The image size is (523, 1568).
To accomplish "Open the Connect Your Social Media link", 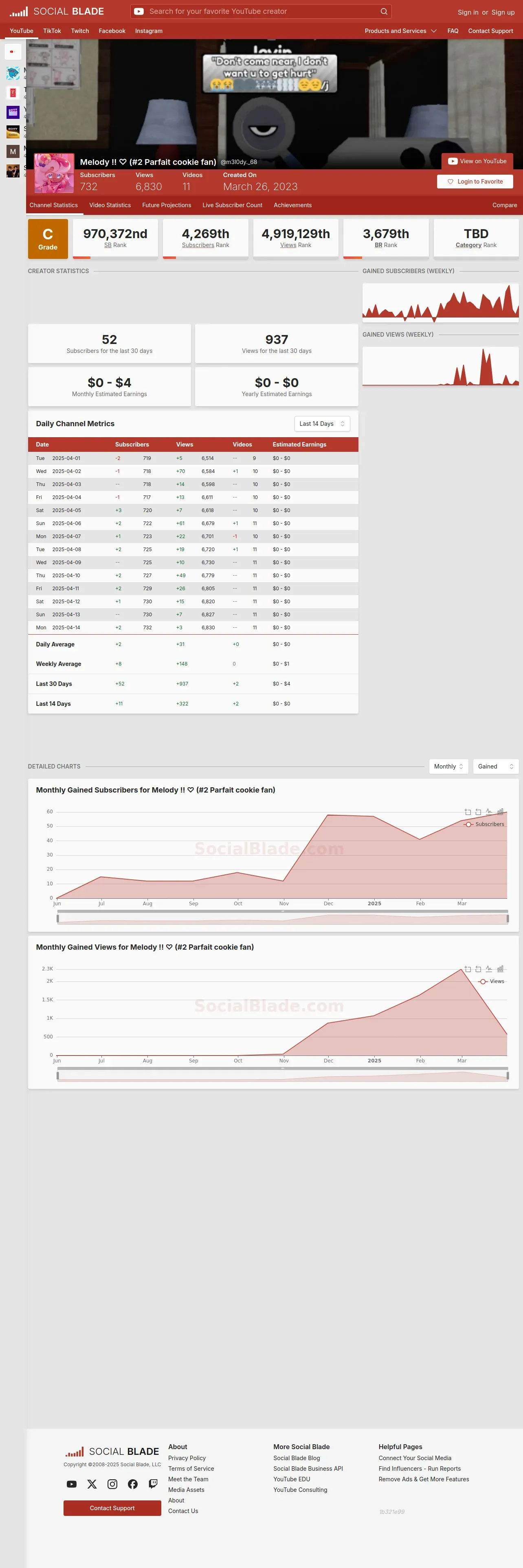I will [415, 1458].
